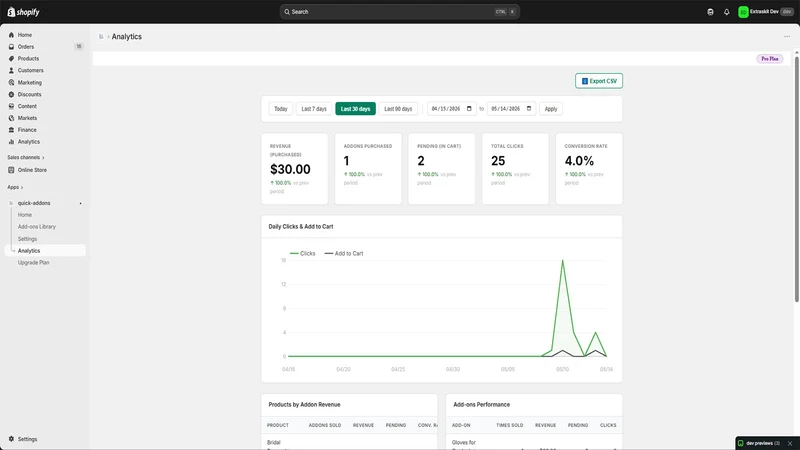Screen dimensions: 800x450
Task: Click the $30.00 revenue value
Action: pyautogui.click(x=290, y=169)
